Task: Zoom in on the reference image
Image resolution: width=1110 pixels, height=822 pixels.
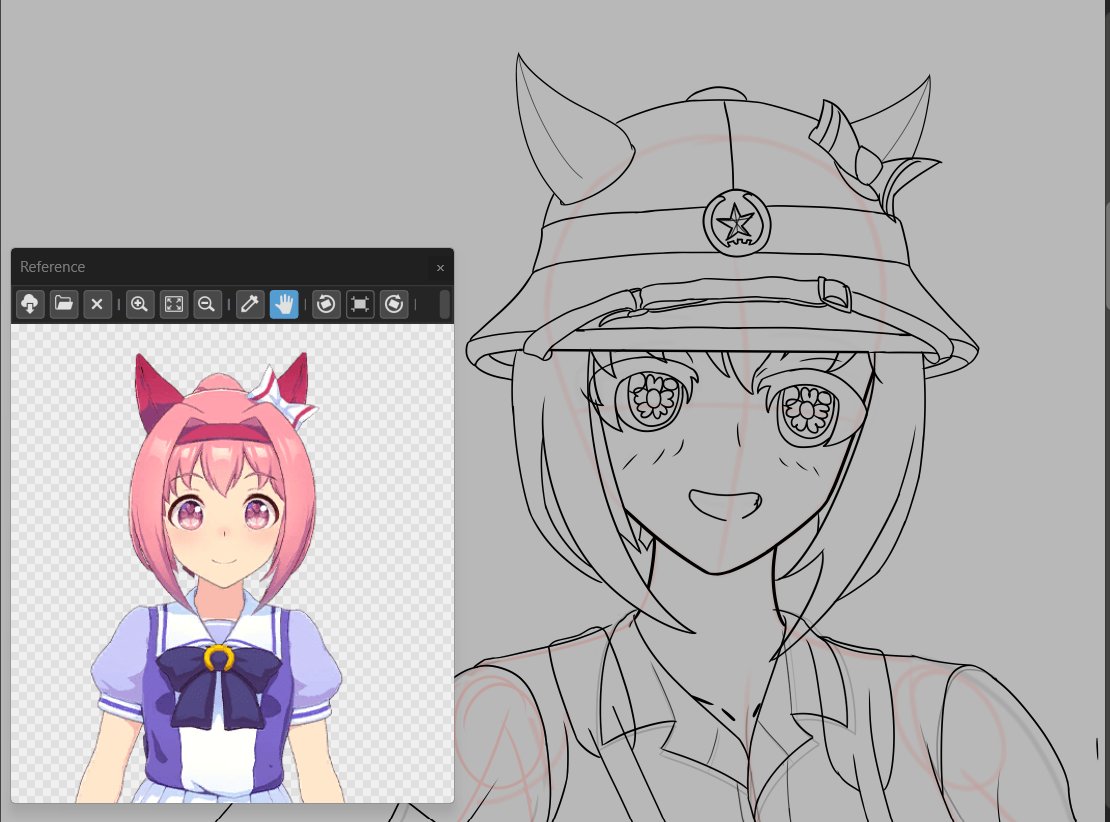Action: [140, 304]
